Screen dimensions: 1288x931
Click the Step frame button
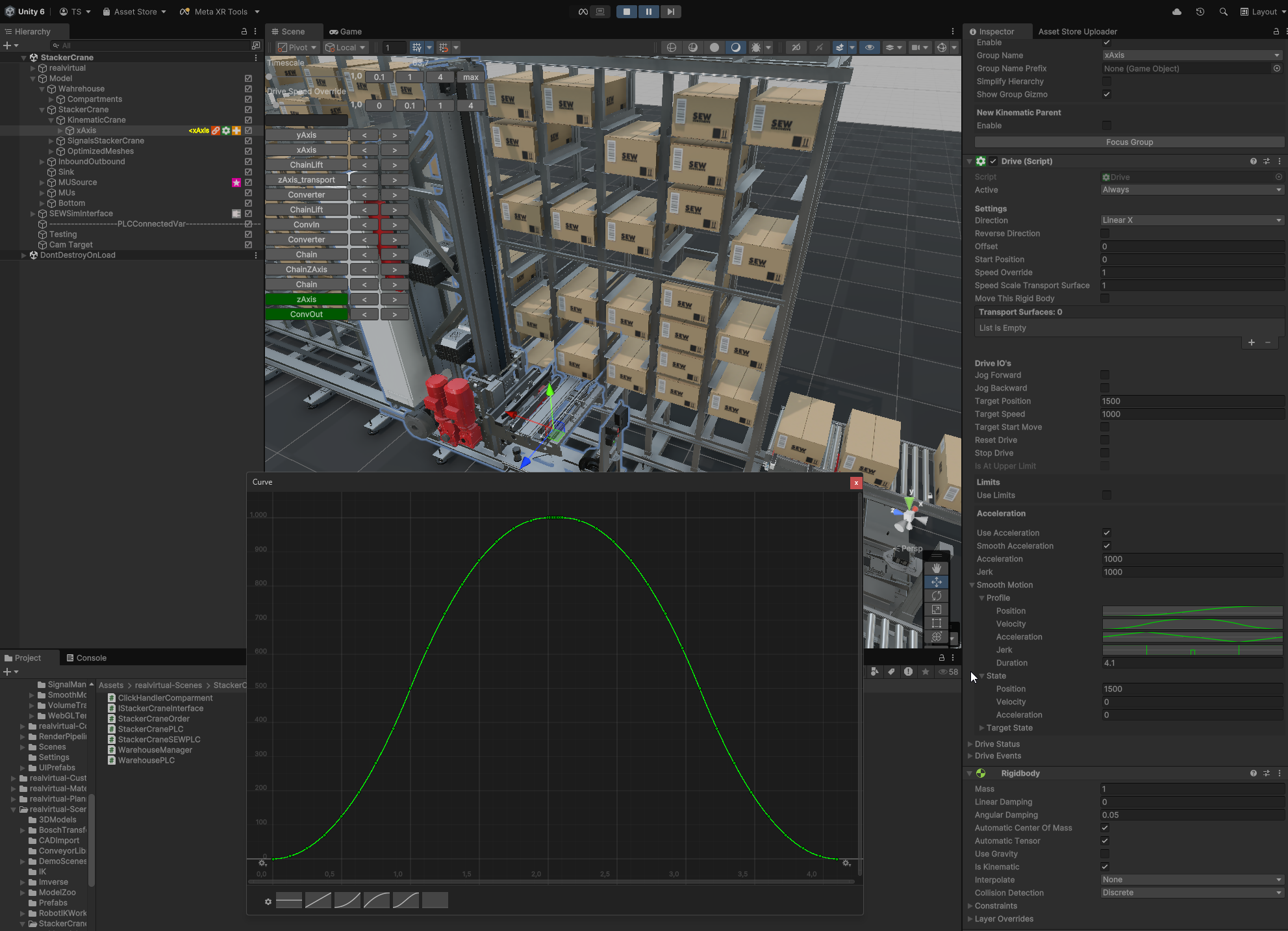pyautogui.click(x=670, y=12)
